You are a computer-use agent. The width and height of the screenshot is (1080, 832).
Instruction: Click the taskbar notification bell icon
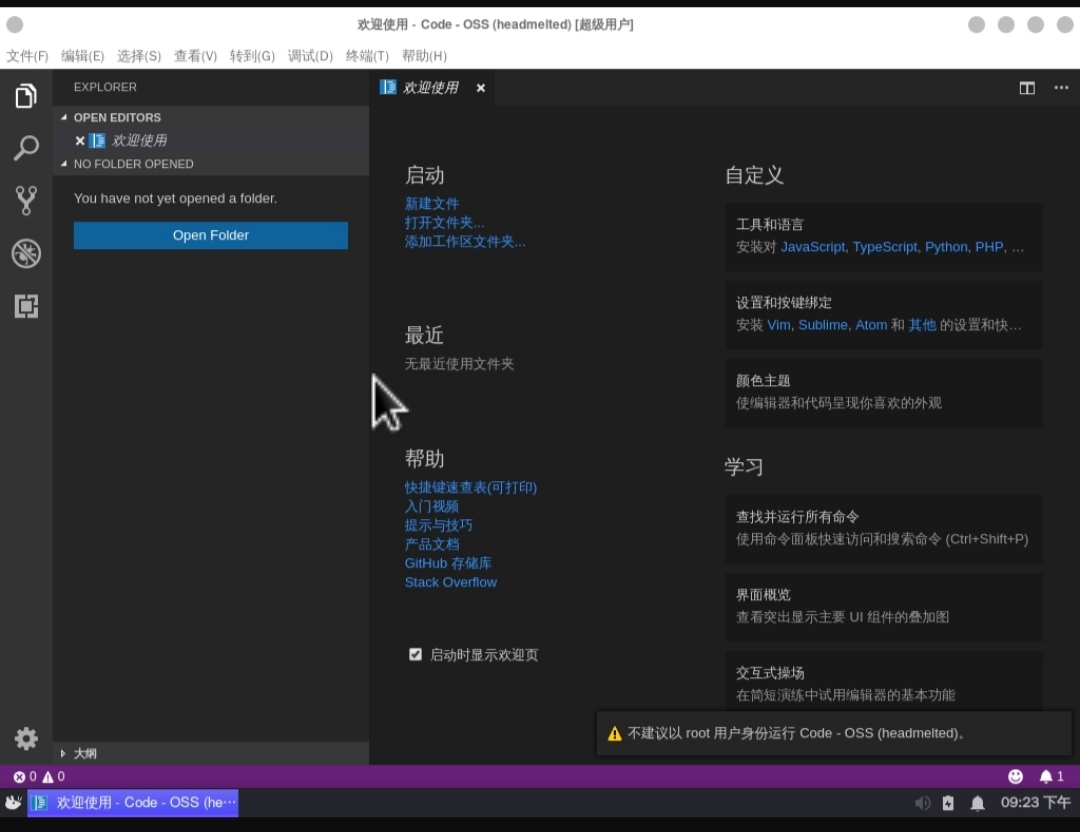[977, 803]
